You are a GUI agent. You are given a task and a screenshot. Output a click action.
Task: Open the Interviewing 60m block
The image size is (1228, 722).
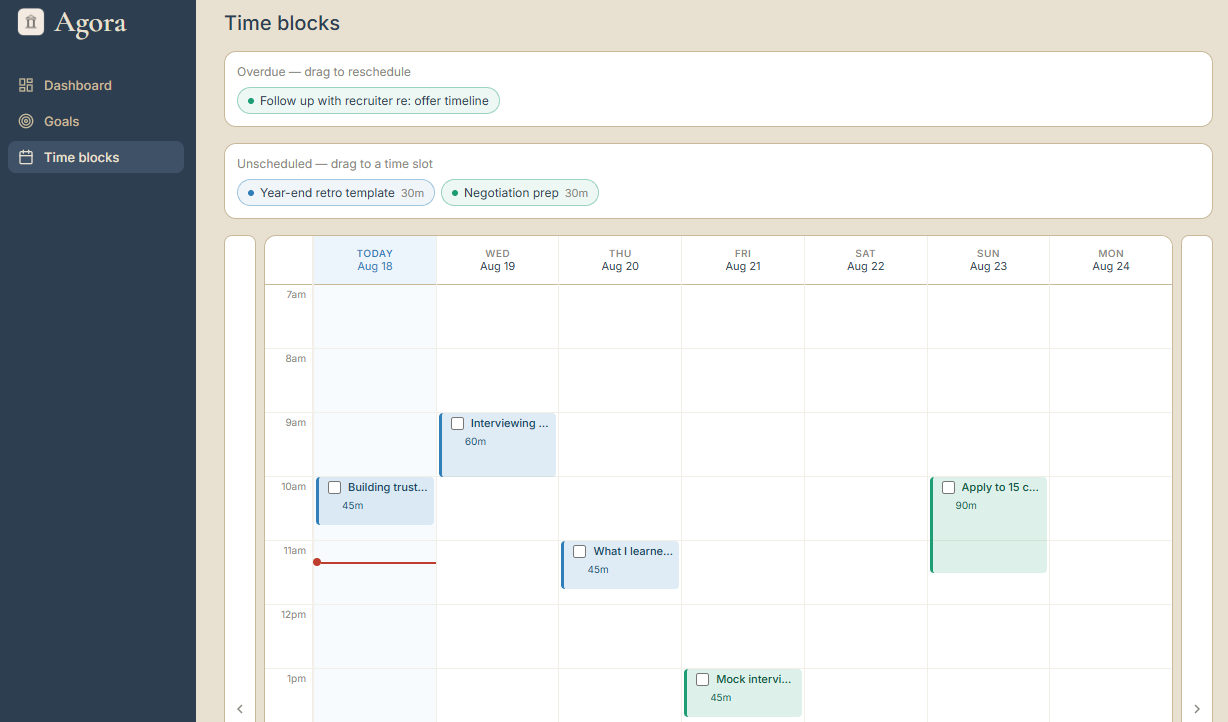pyautogui.click(x=498, y=445)
